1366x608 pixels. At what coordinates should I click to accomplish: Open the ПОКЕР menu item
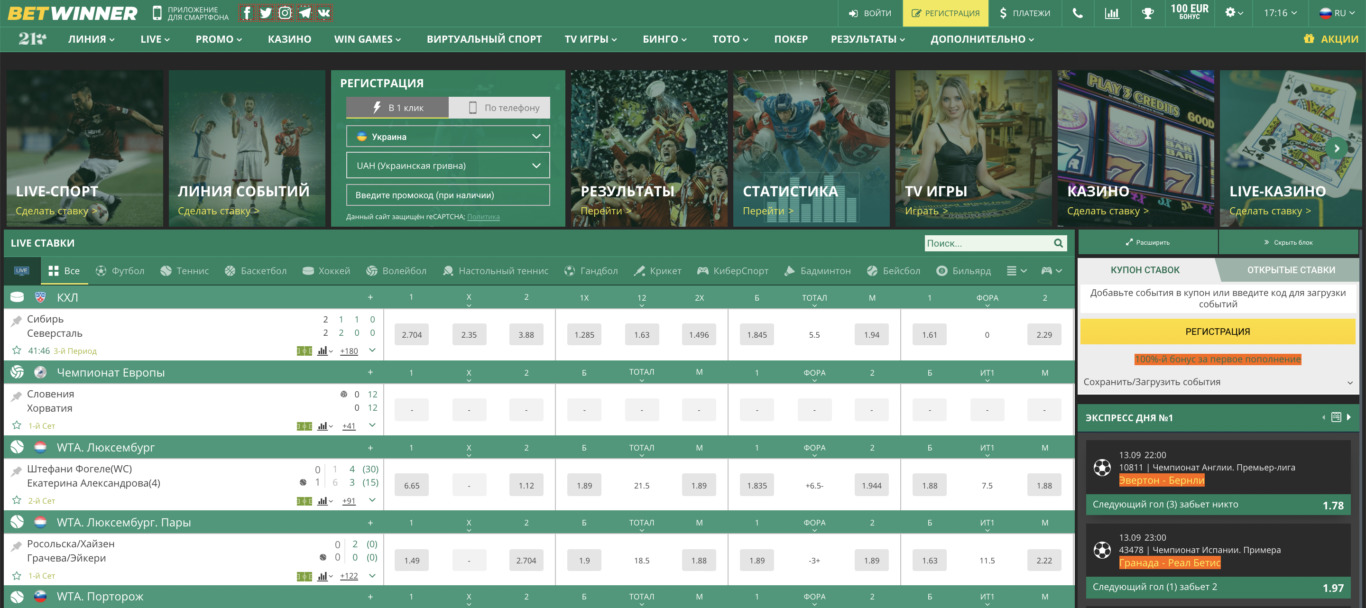pos(791,39)
